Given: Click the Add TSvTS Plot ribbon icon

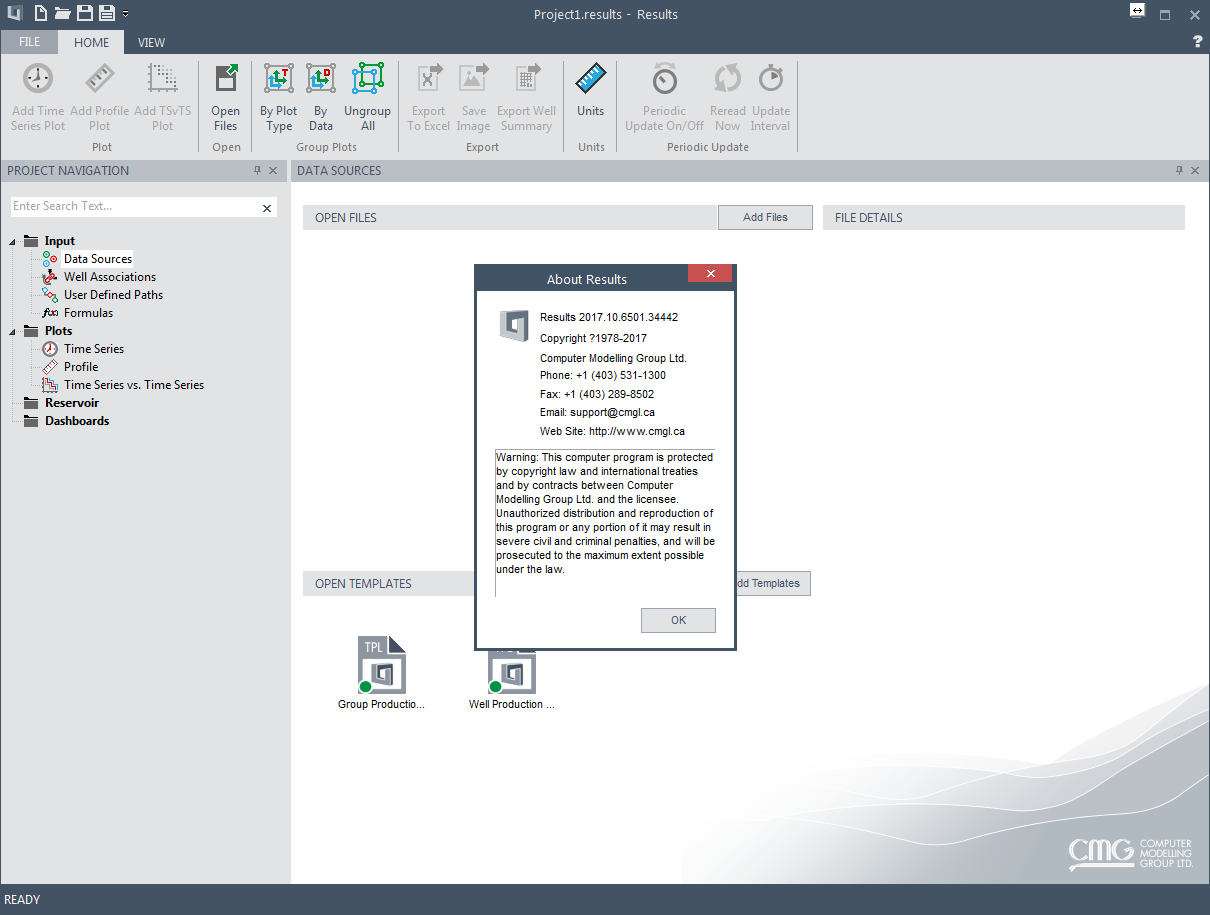Looking at the screenshot, I should pyautogui.click(x=162, y=78).
